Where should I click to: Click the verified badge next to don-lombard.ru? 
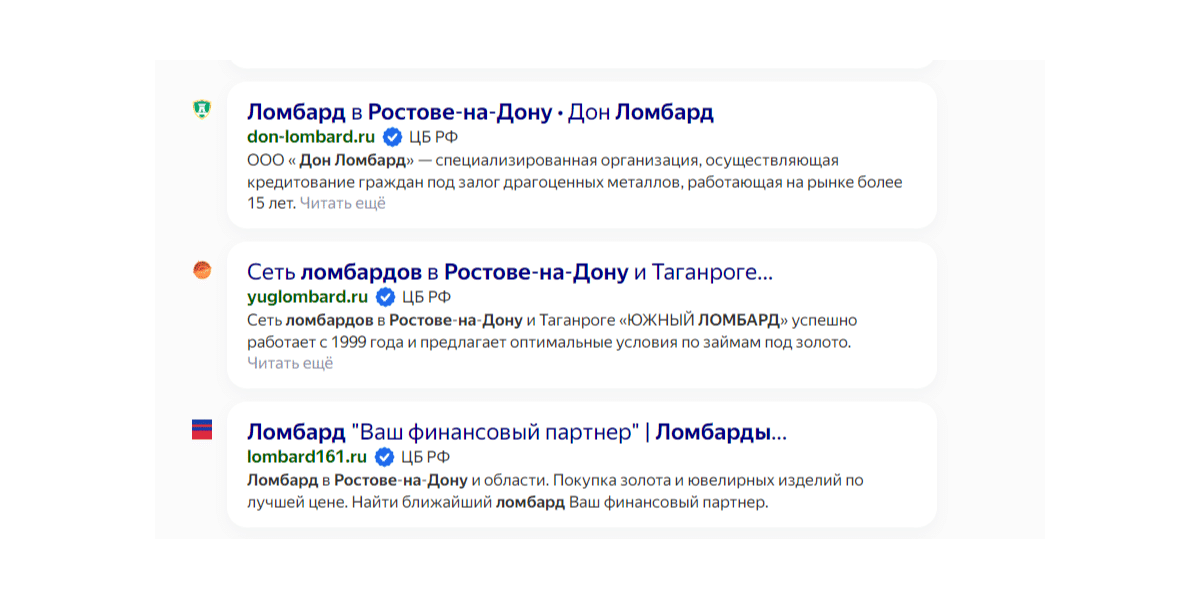393,137
